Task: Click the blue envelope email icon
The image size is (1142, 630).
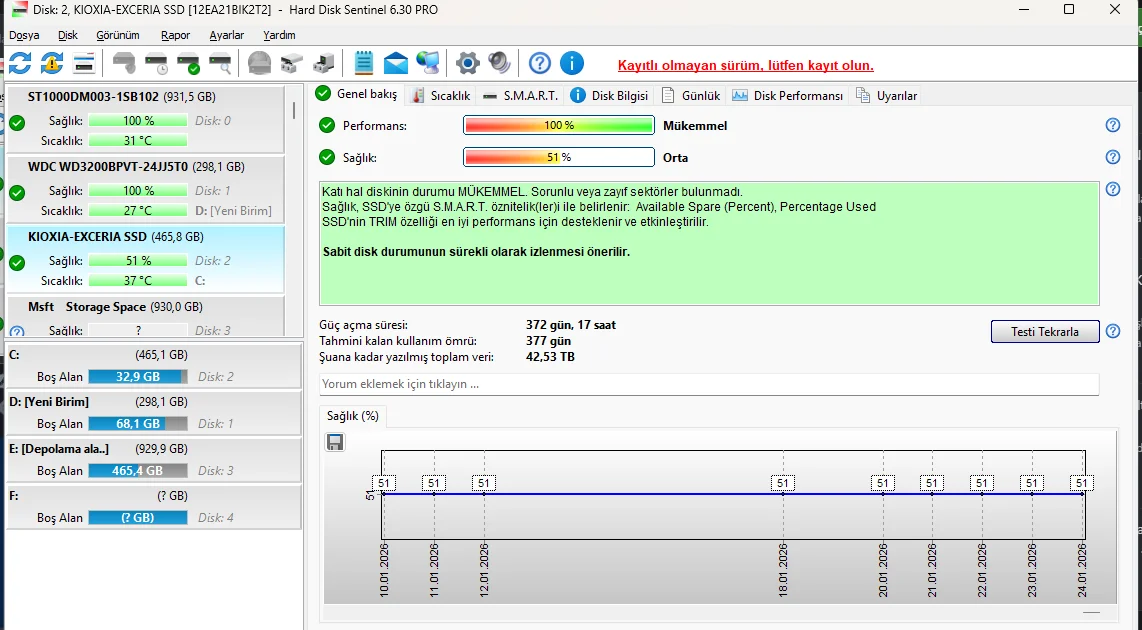Action: 396,64
